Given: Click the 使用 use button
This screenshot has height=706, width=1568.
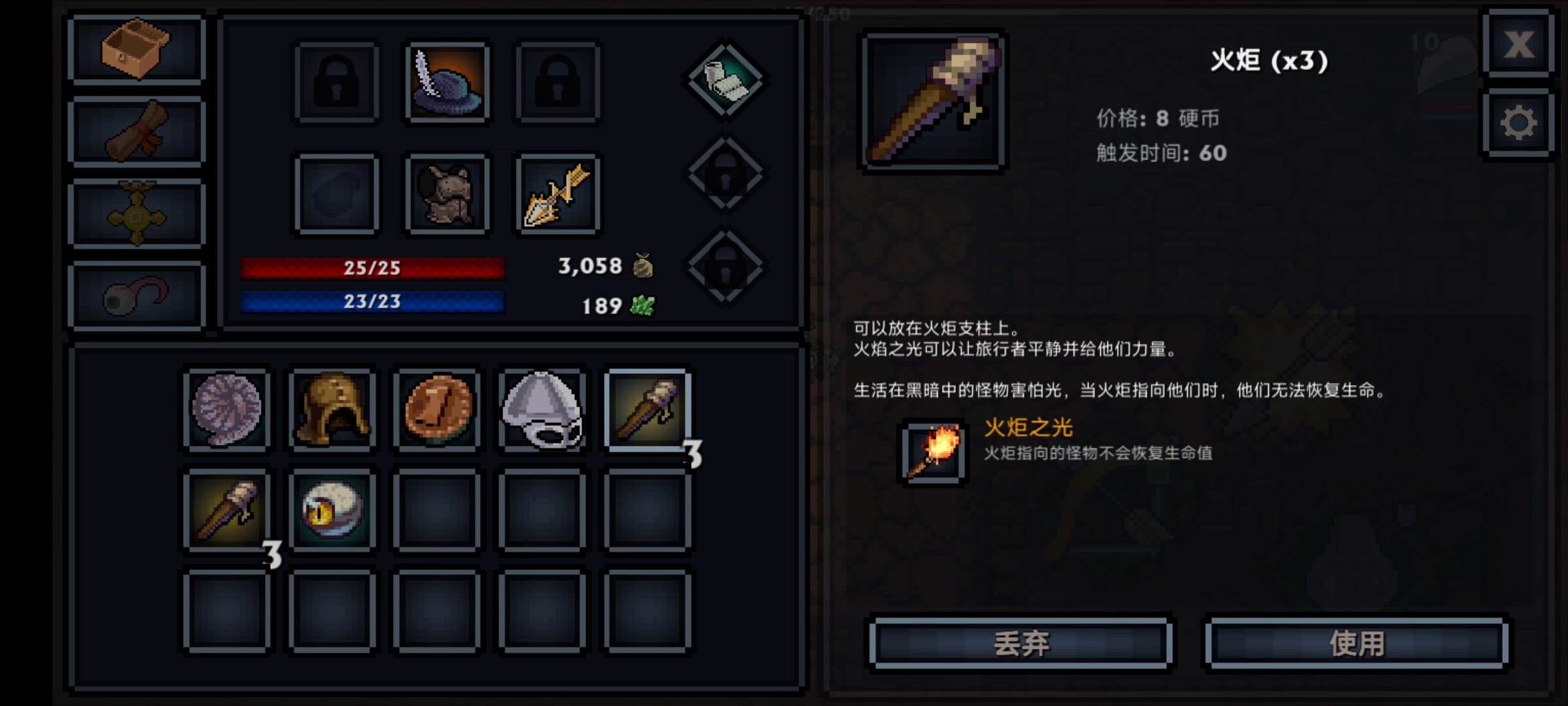Looking at the screenshot, I should click(x=1357, y=644).
